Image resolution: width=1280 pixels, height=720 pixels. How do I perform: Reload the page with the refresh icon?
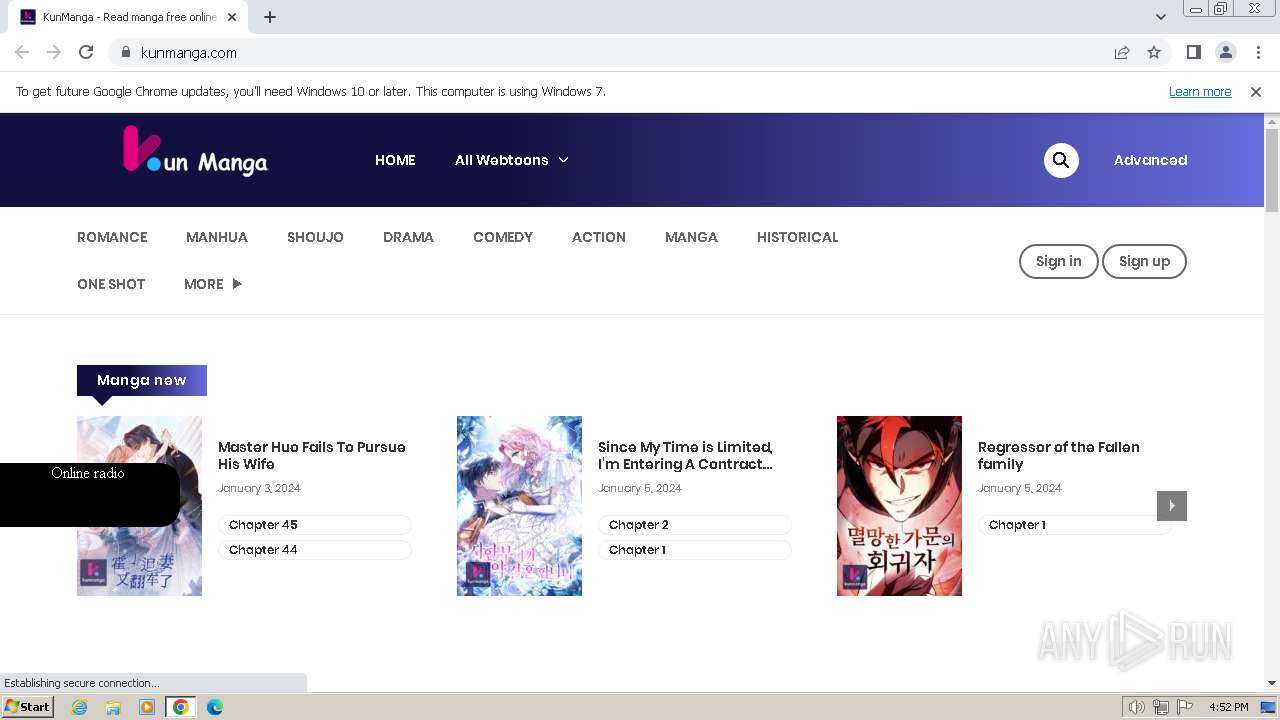click(x=86, y=52)
